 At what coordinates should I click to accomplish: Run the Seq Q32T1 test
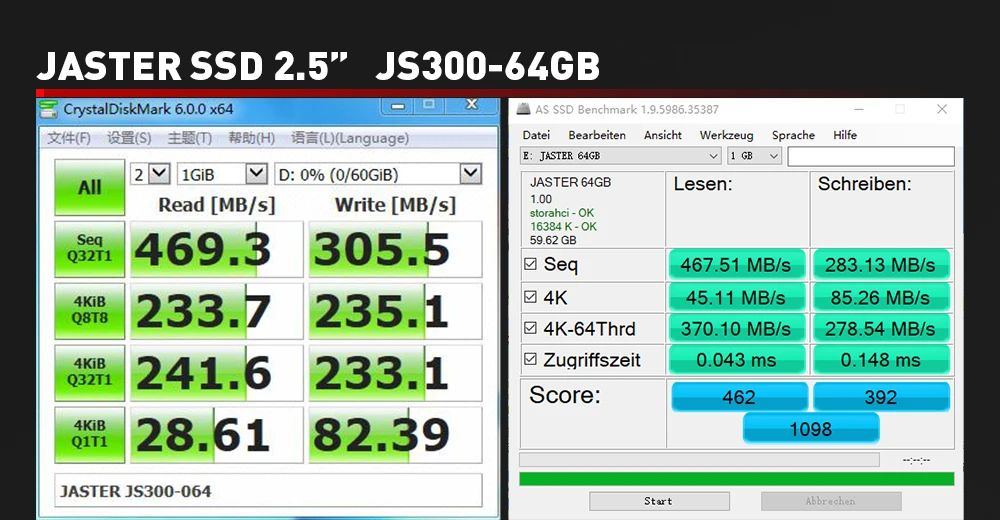[x=89, y=249]
